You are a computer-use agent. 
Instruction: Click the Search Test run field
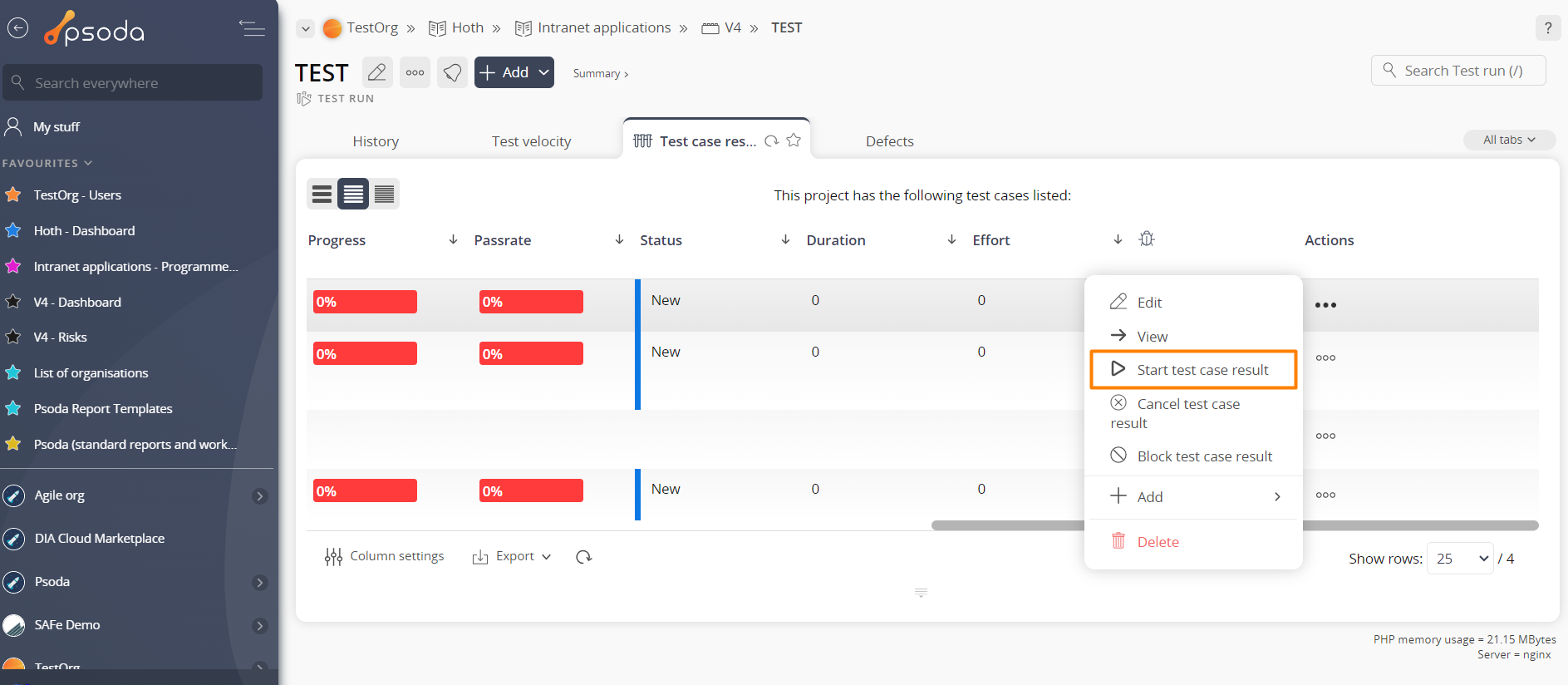tap(1458, 71)
